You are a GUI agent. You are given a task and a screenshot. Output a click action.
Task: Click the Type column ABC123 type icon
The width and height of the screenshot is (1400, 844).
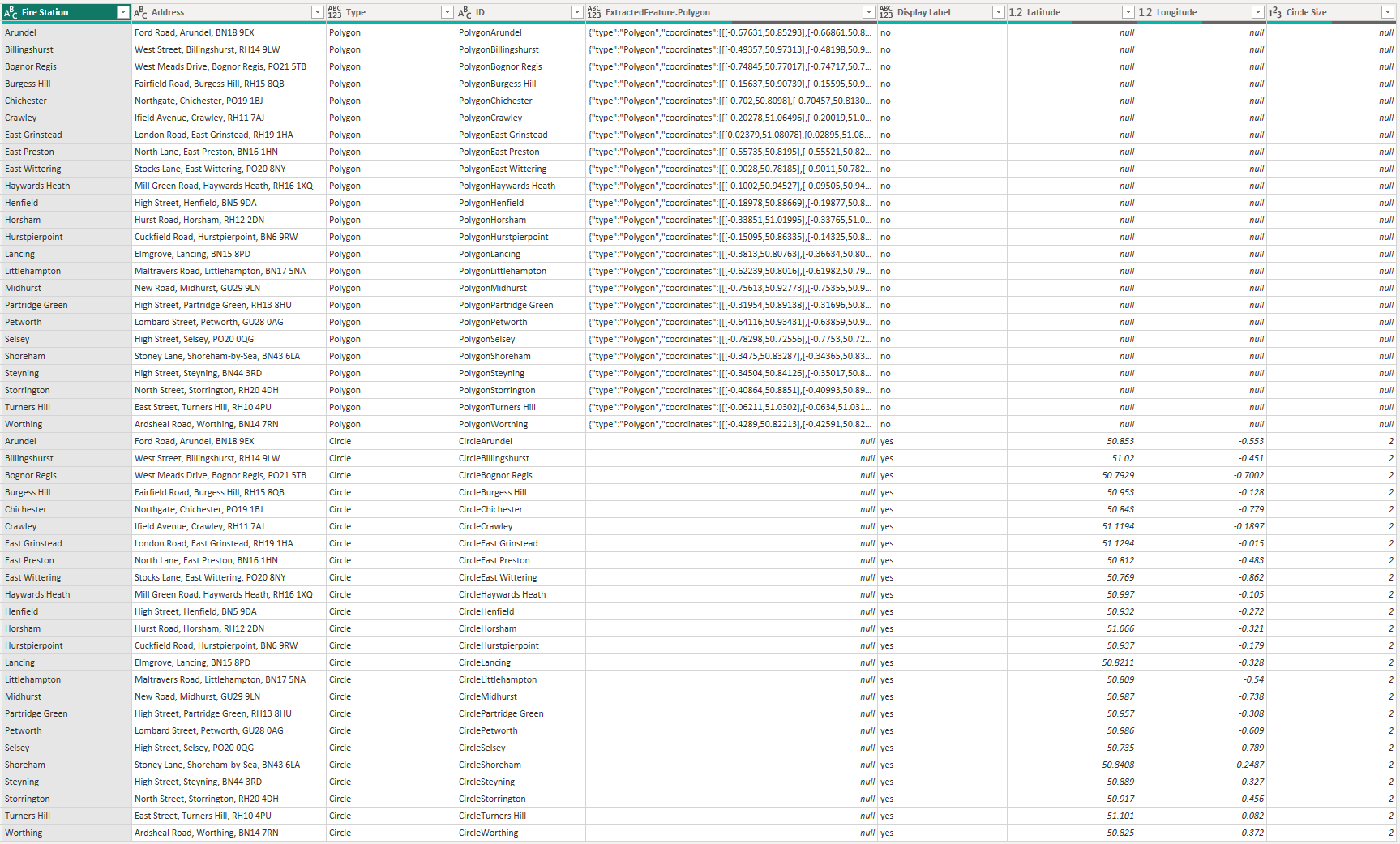tap(335, 12)
